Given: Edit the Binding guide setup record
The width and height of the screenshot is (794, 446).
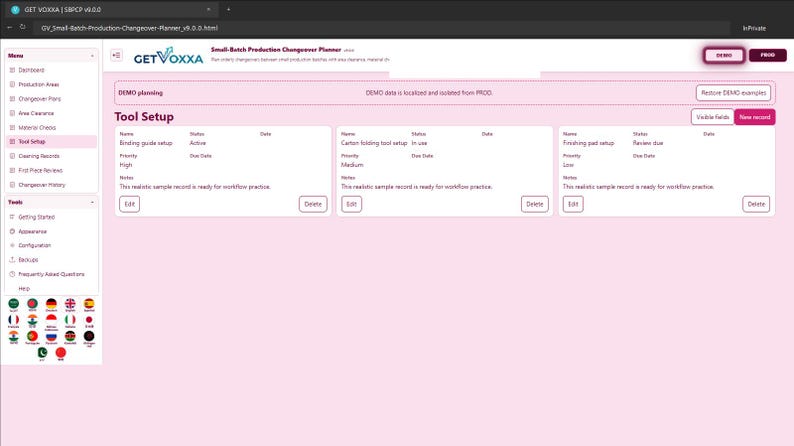Looking at the screenshot, I should coord(130,204).
